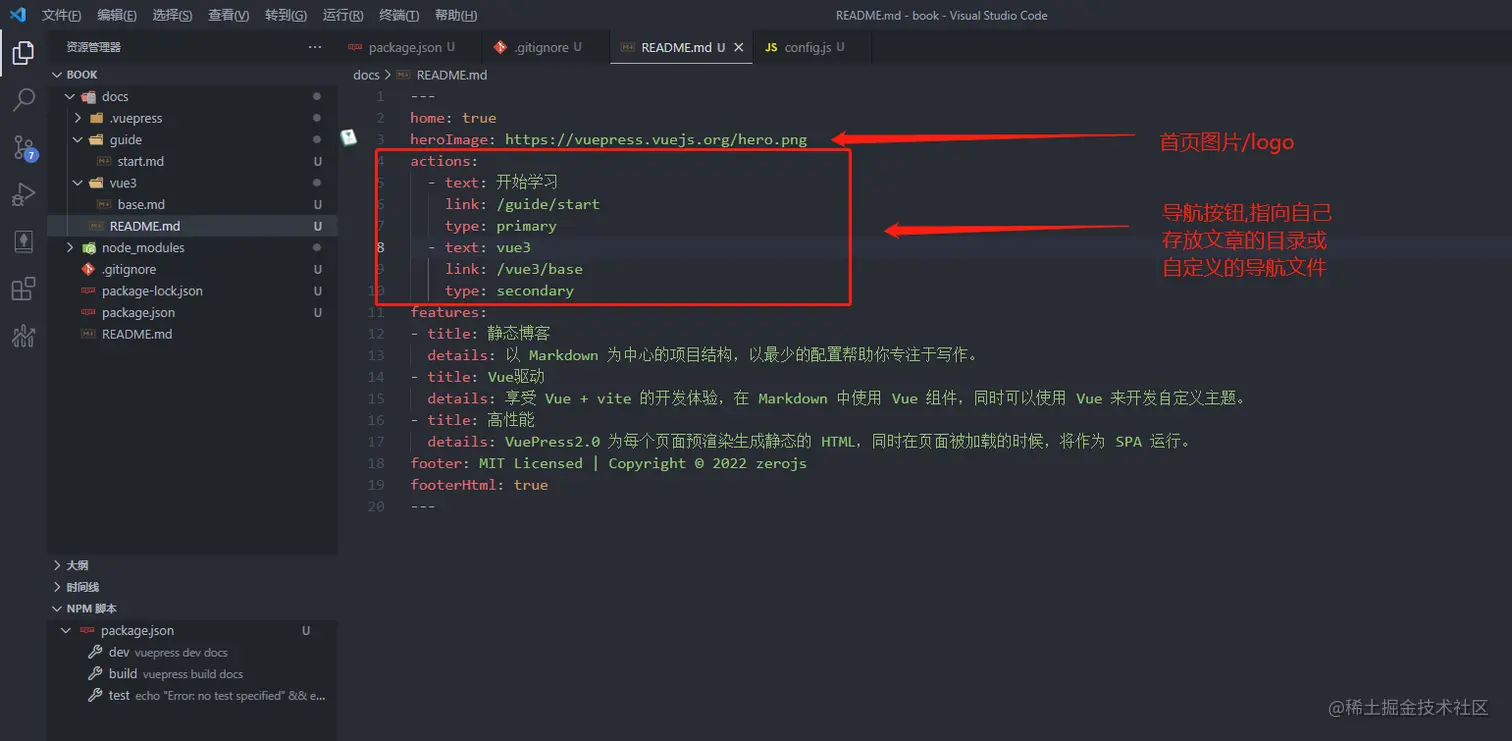The width and height of the screenshot is (1512, 741).
Task: Place cursor on the 'home: true' line
Action: click(453, 118)
